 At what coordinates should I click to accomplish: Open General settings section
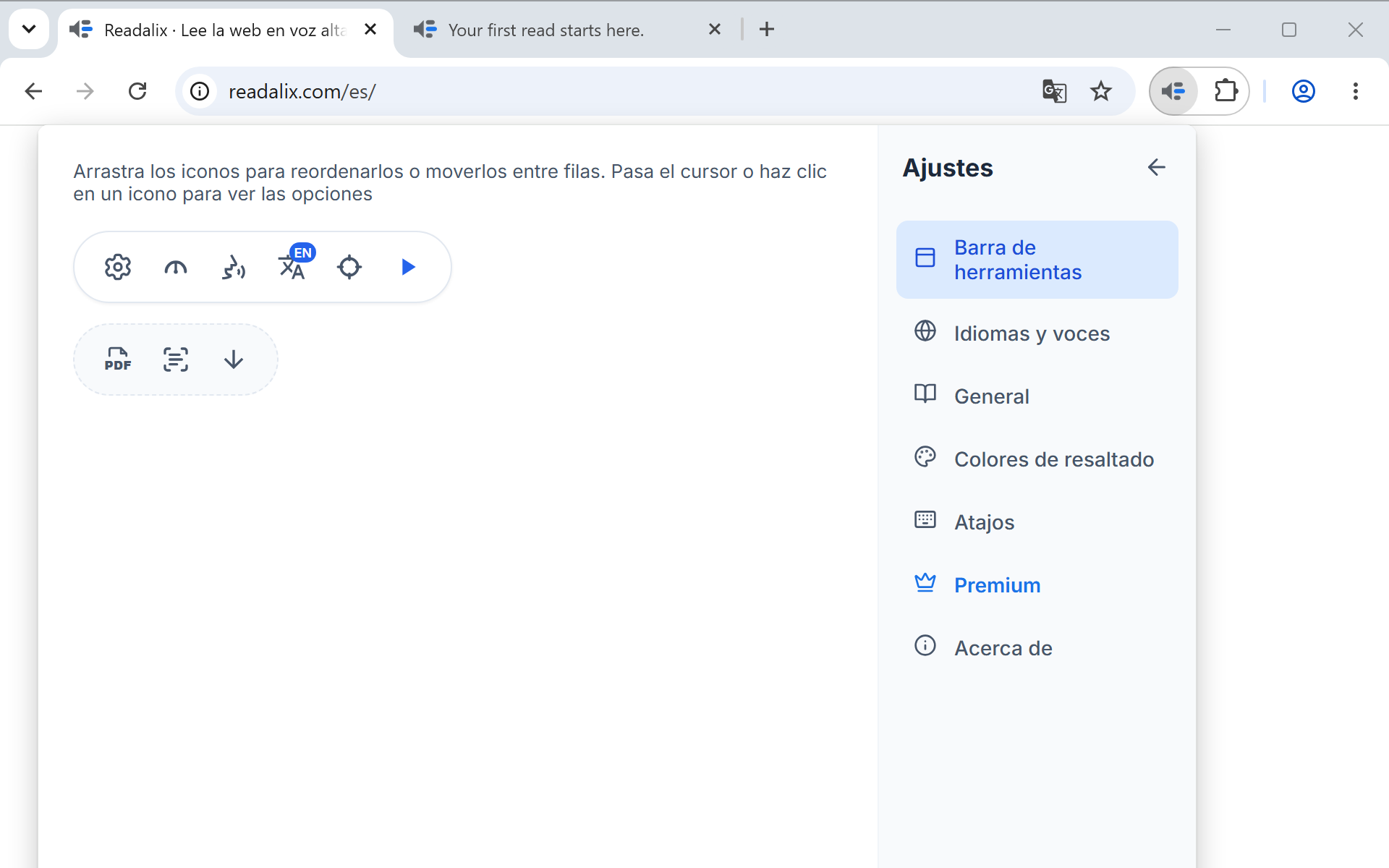(x=1037, y=396)
